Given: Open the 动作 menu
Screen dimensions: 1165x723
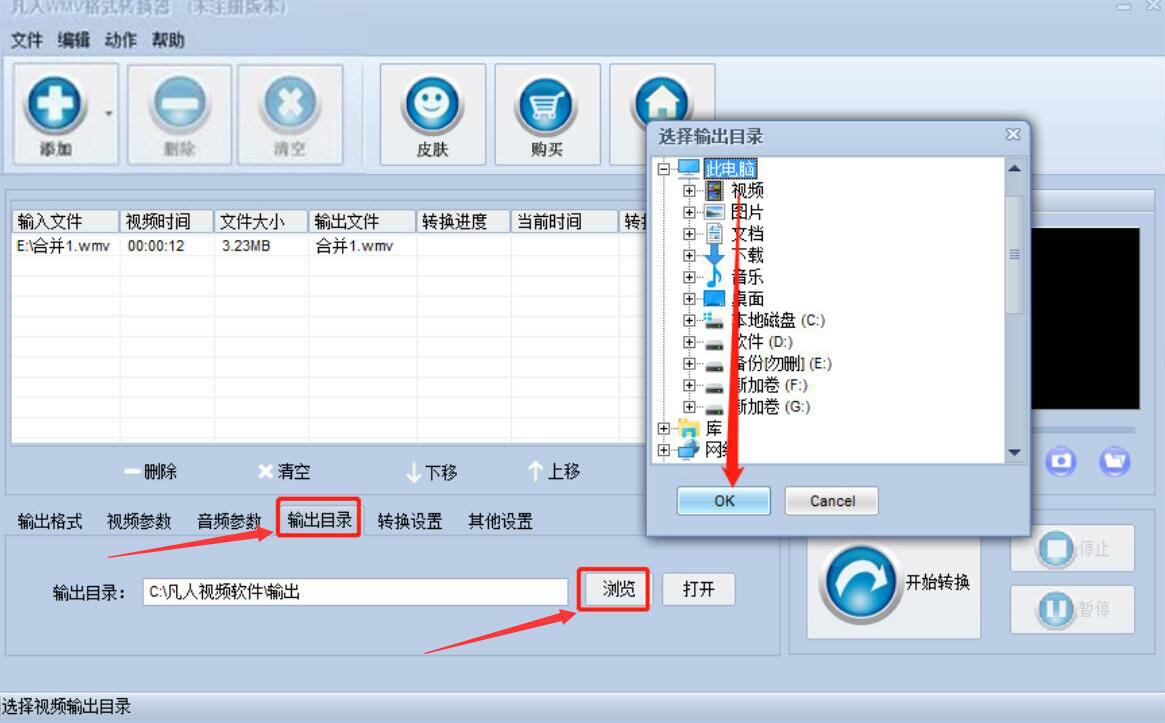Looking at the screenshot, I should [120, 40].
